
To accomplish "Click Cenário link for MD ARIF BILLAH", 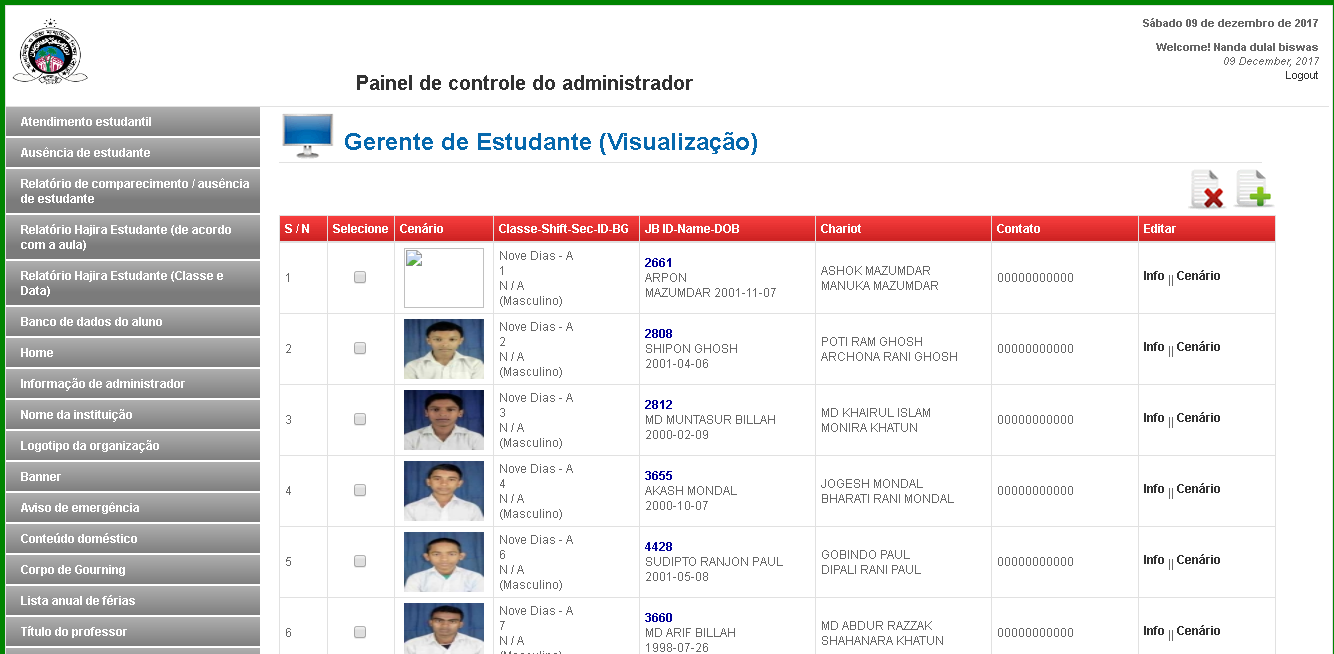I will point(1198,631).
